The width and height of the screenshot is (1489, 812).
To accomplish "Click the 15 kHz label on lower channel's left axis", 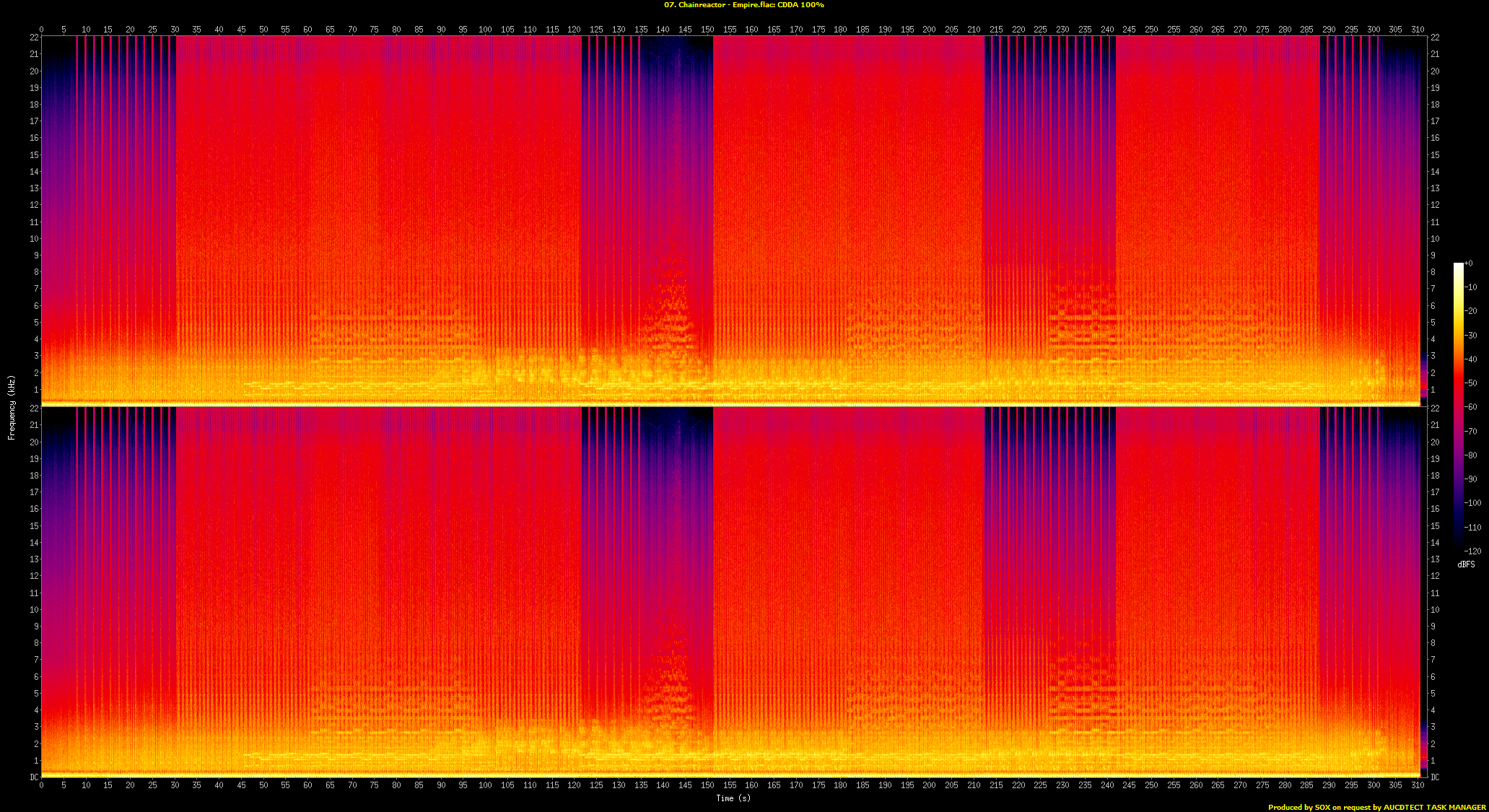I will (34, 525).
